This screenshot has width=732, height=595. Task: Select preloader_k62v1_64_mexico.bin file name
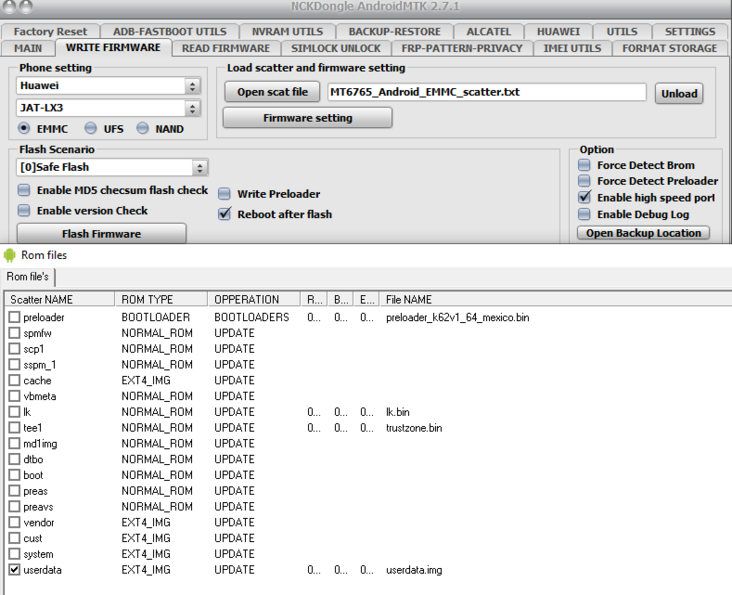(x=458, y=317)
